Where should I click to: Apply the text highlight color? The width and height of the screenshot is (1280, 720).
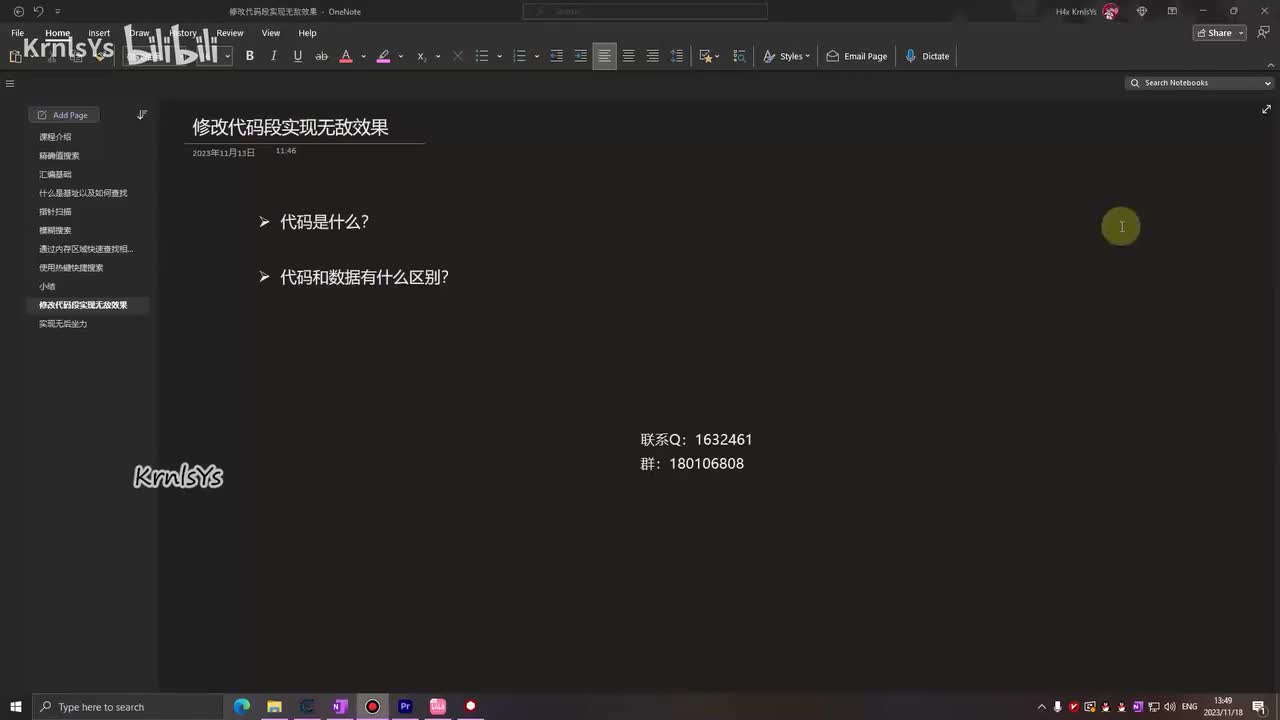pos(383,56)
